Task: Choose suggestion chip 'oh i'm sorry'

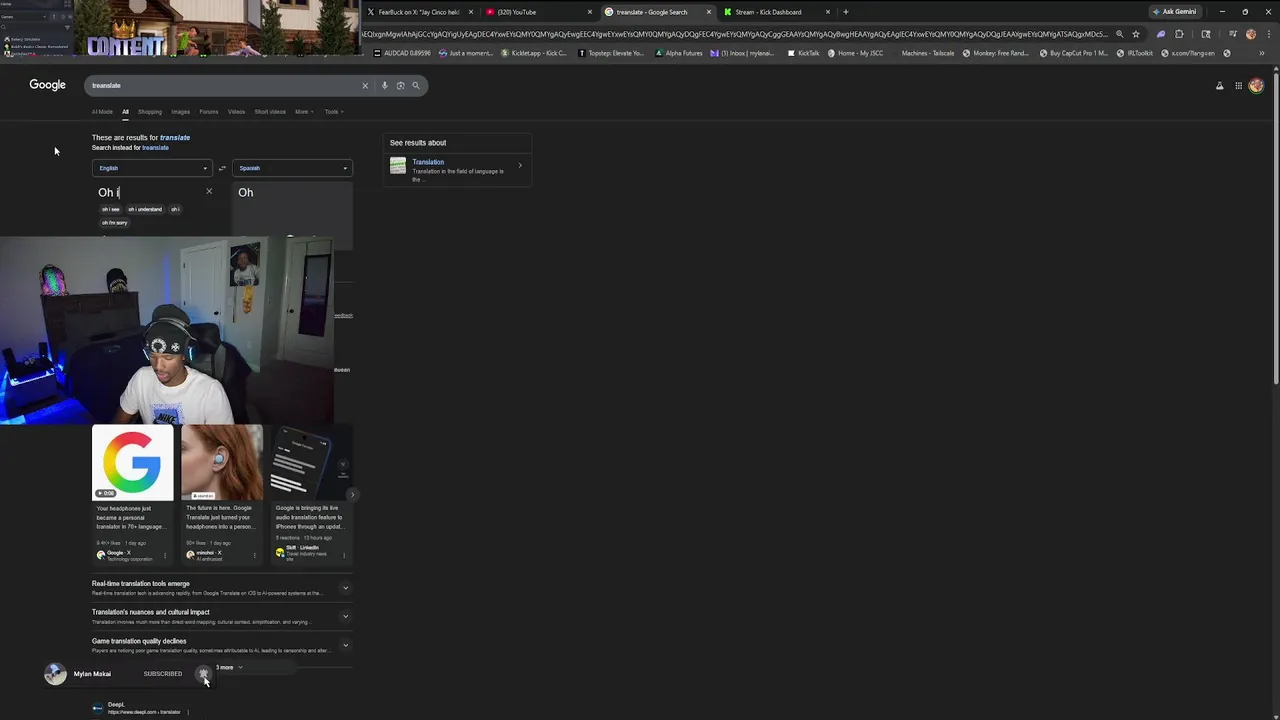Action: pyautogui.click(x=115, y=222)
